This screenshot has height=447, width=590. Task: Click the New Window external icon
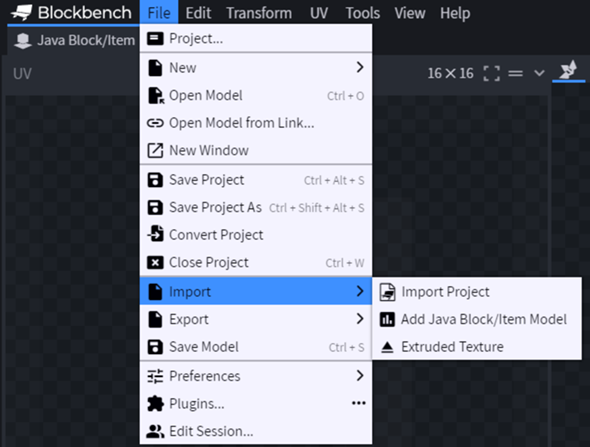point(155,151)
